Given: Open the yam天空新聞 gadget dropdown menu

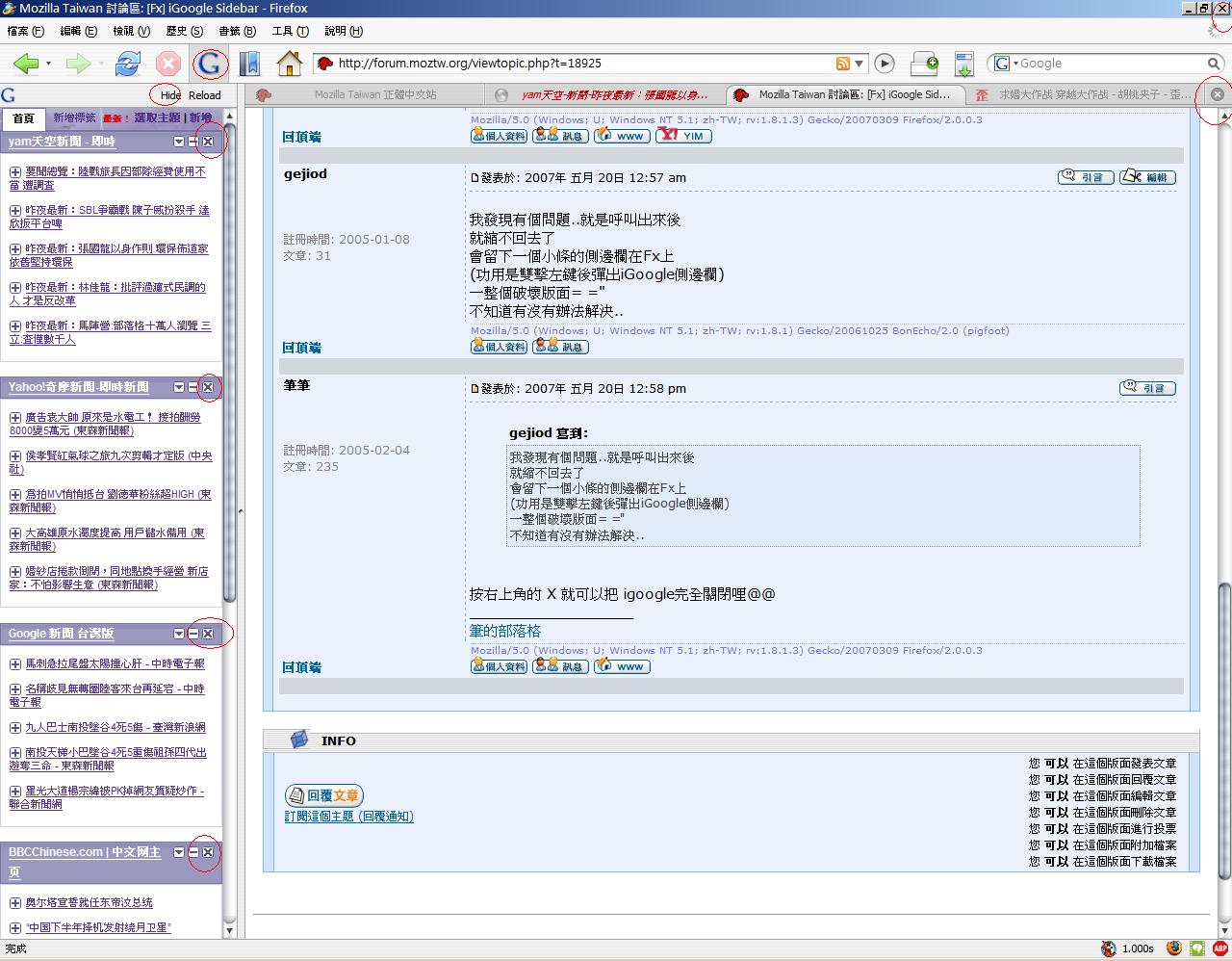Looking at the screenshot, I should point(179,142).
